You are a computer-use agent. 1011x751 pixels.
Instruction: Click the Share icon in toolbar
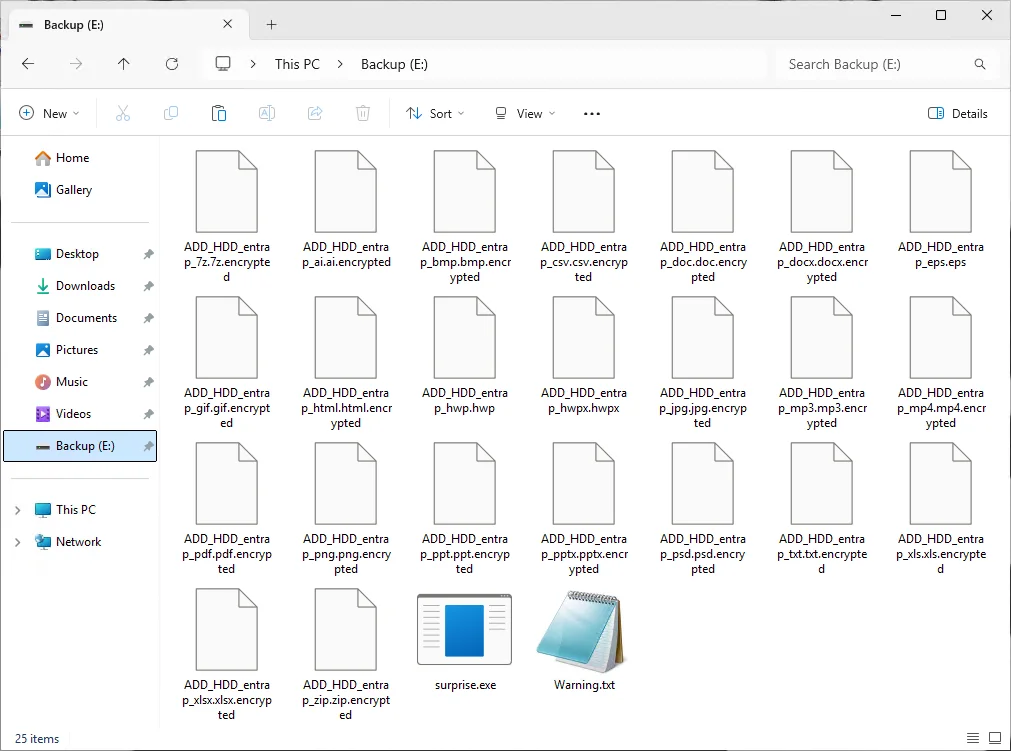[x=315, y=114]
